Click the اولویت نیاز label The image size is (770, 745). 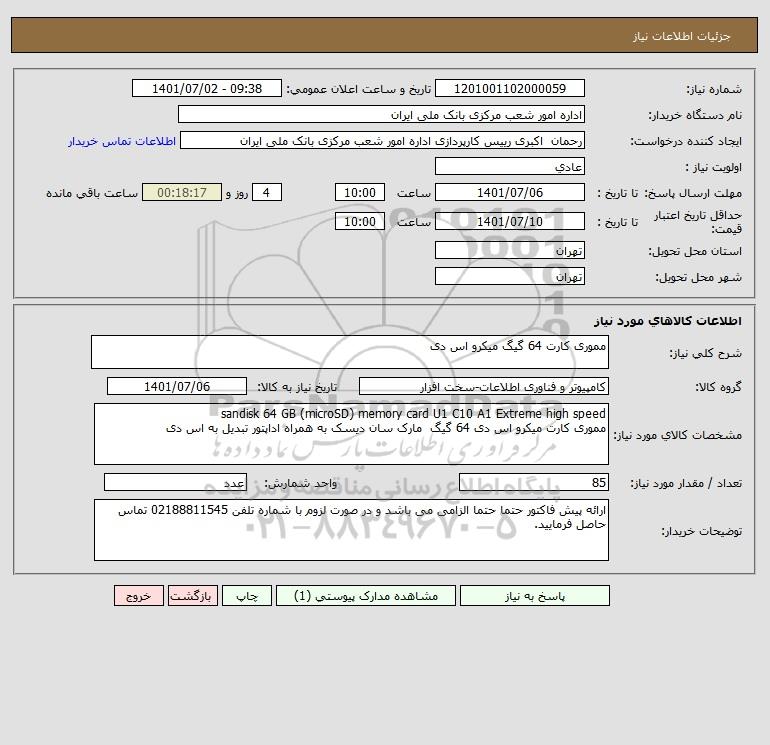click(x=714, y=167)
